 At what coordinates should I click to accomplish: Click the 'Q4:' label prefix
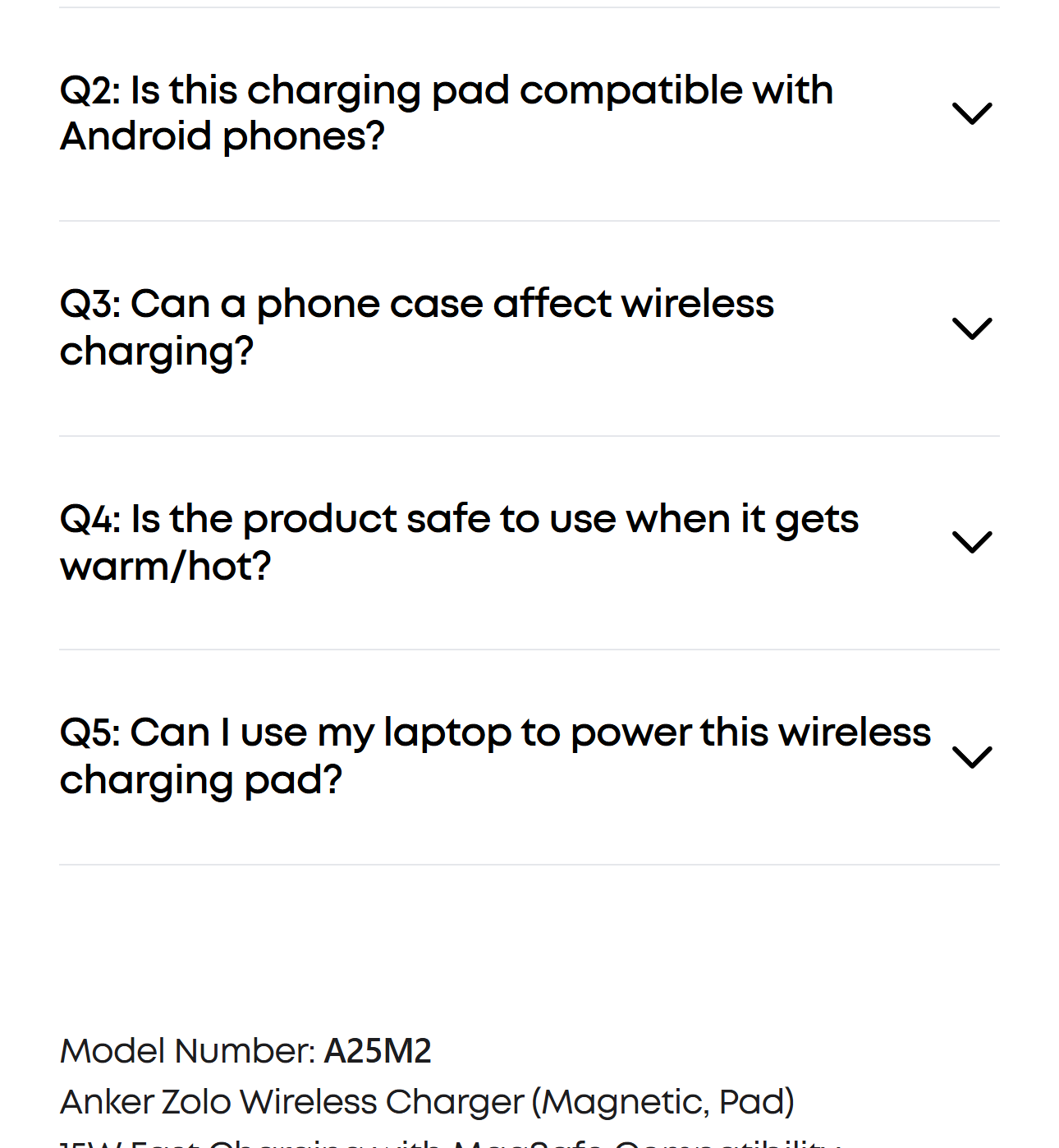pos(90,519)
